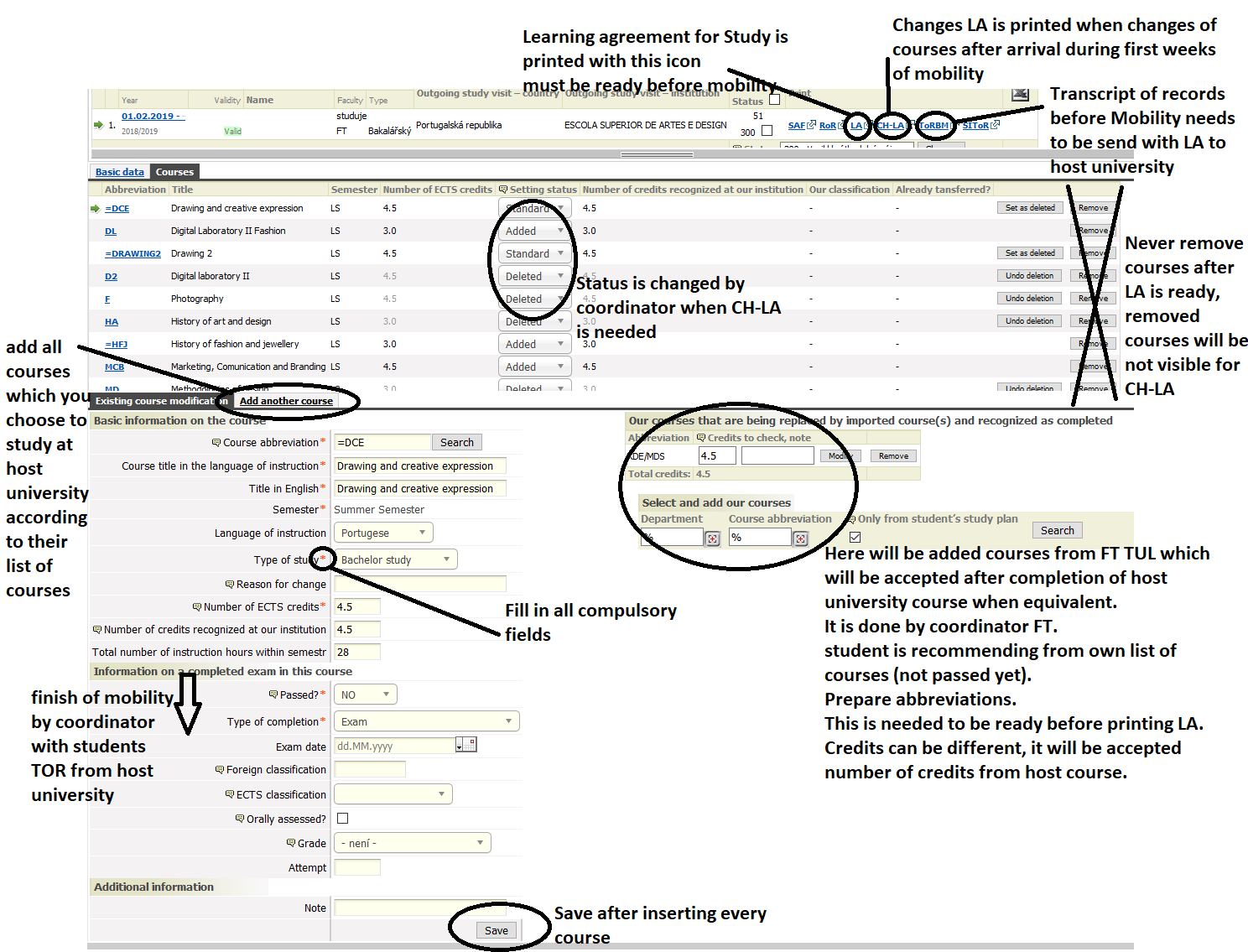Screen dimensions: 1248x952
Task: Open the CH-LA link
Action: click(890, 125)
